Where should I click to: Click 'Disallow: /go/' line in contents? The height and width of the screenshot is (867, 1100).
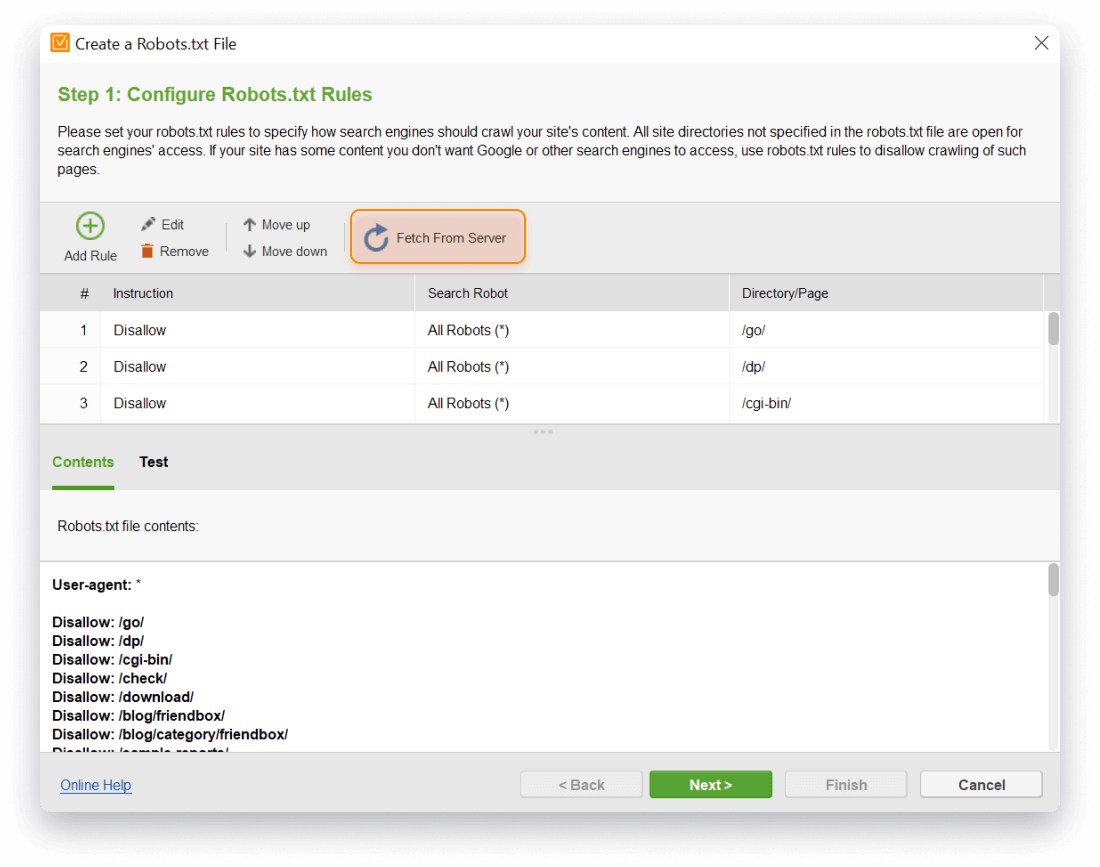coord(98,622)
